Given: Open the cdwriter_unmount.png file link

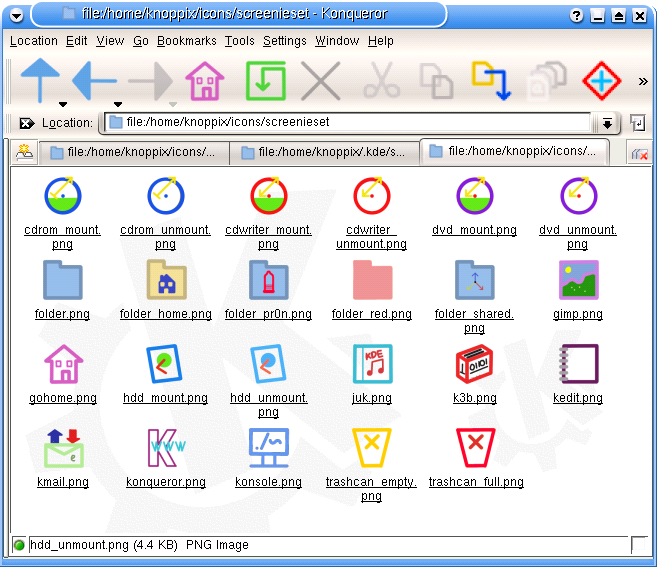Looking at the screenshot, I should (372, 237).
